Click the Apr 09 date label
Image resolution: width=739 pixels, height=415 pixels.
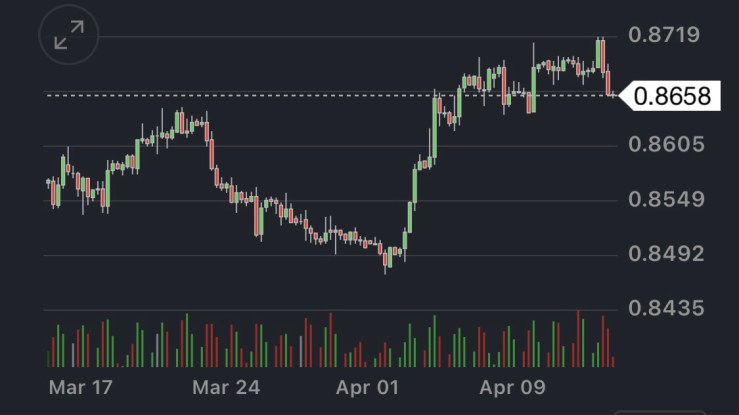(x=511, y=387)
